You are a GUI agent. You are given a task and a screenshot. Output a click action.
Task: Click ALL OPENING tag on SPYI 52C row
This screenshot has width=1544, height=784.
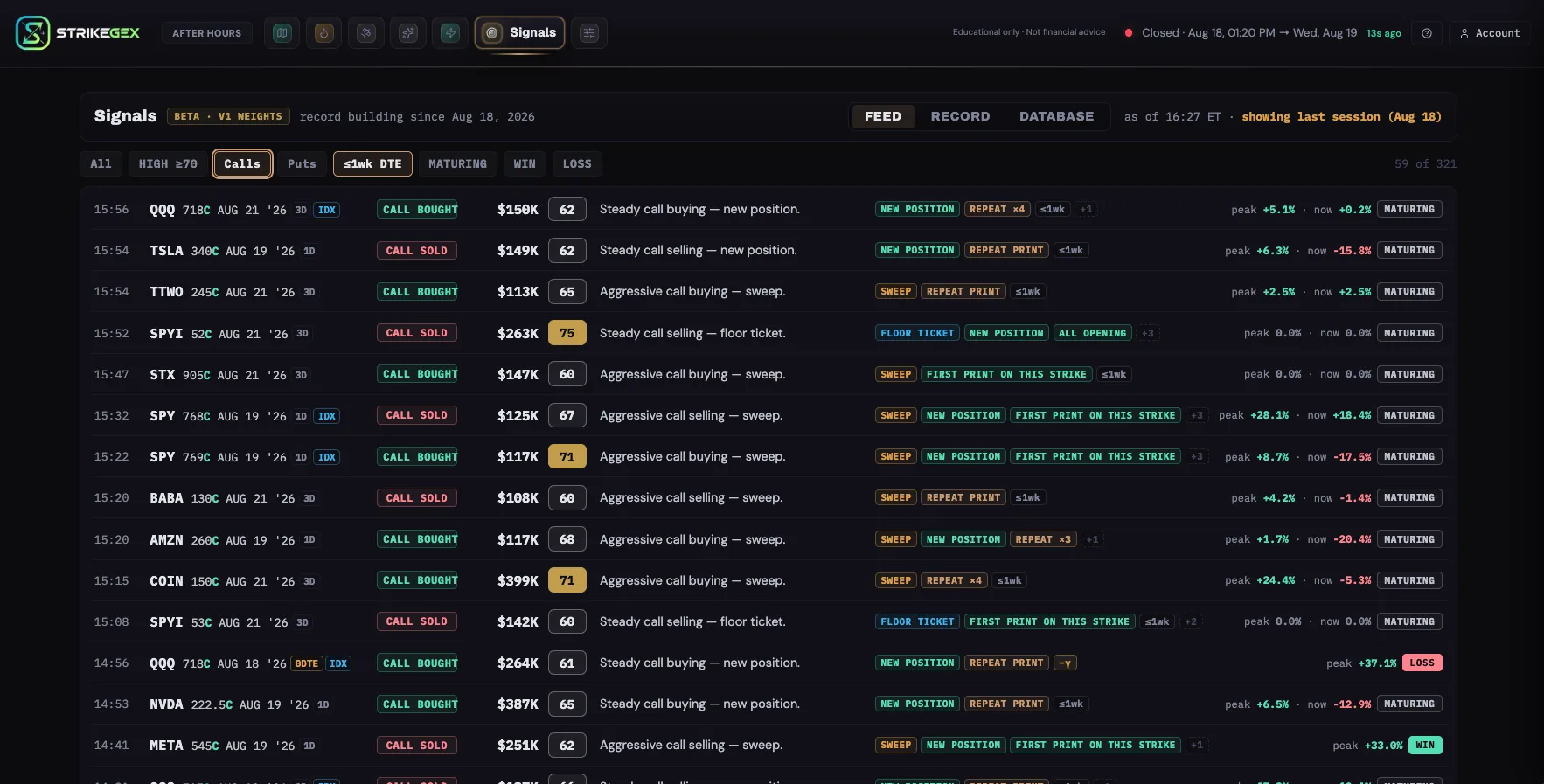[x=1092, y=333]
